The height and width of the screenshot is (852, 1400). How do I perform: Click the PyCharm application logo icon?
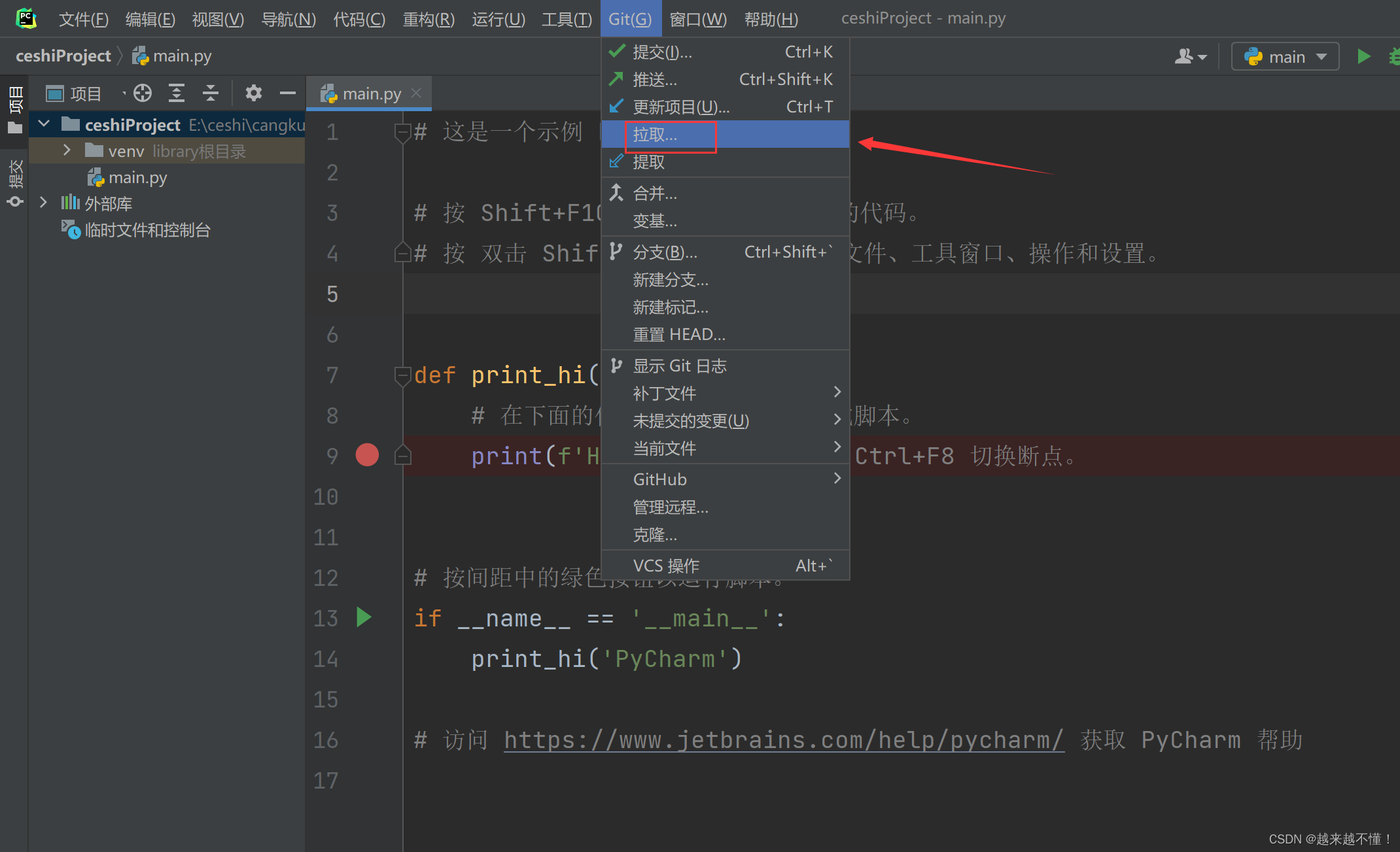pyautogui.click(x=26, y=18)
